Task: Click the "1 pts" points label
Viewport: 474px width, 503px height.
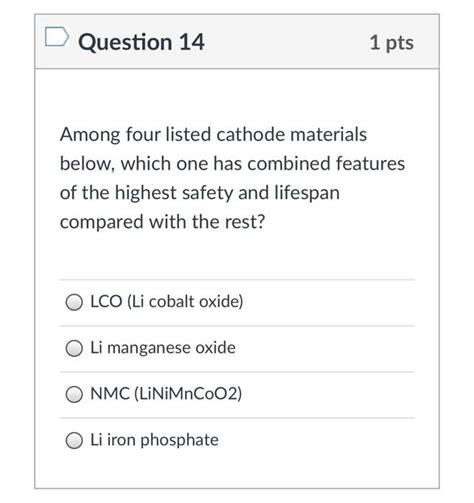Action: tap(392, 43)
